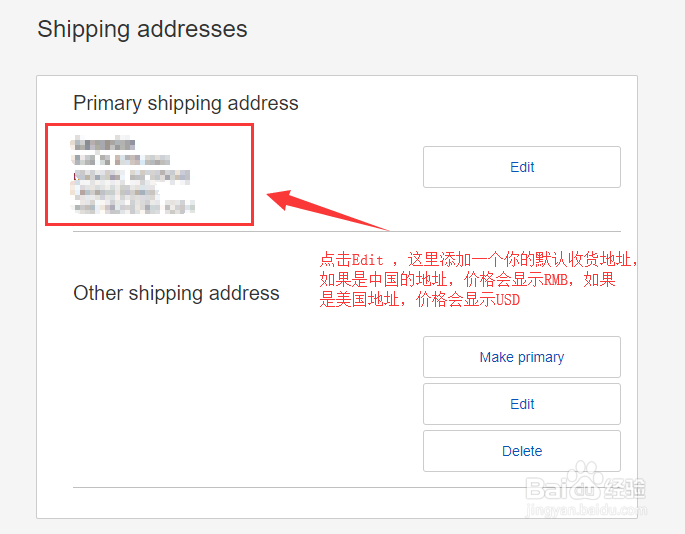The height and width of the screenshot is (534, 685).
Task: Click the red annotation line starting 点击Edit
Action: coord(478,260)
